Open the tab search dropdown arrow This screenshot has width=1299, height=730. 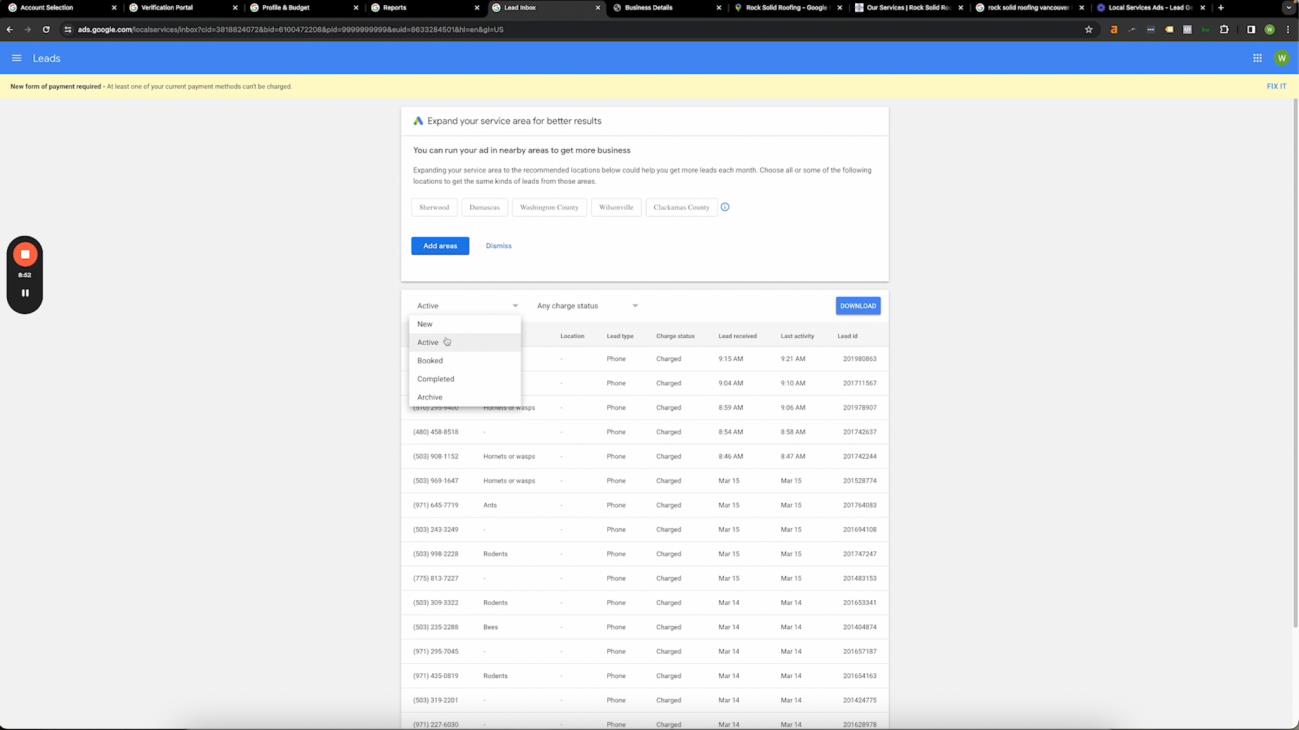pyautogui.click(x=1288, y=7)
